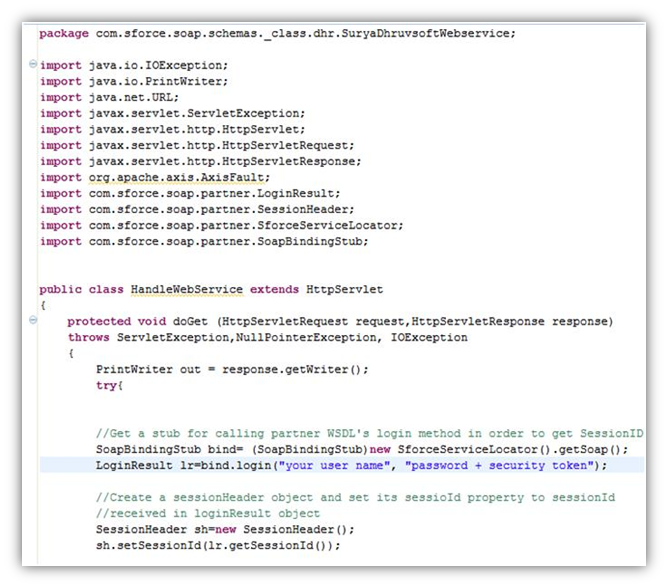The width and height of the screenshot is (668, 588).
Task: Select the HandleWebService class name
Action: pyautogui.click(x=187, y=289)
